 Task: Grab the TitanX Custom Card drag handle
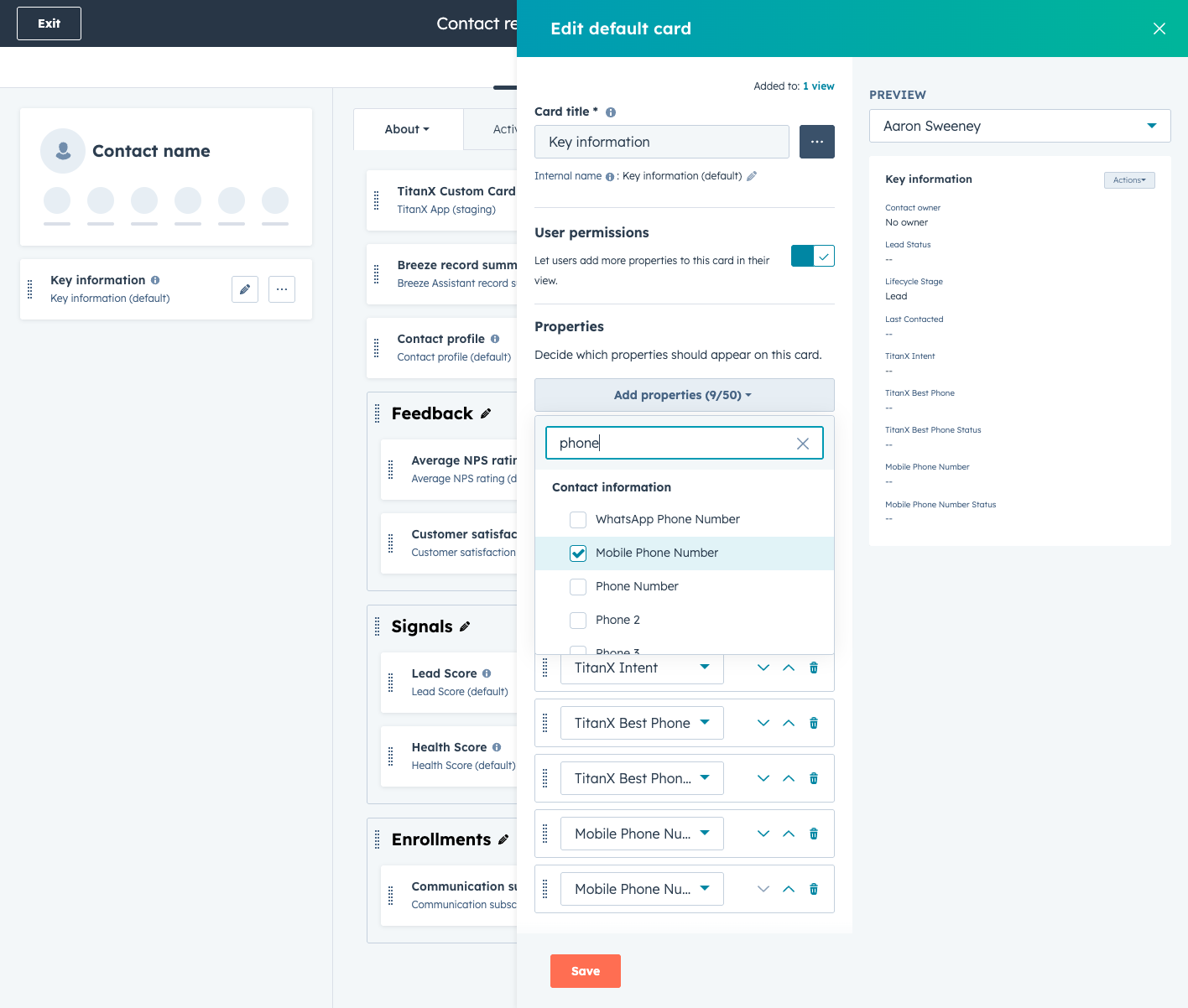[377, 200]
